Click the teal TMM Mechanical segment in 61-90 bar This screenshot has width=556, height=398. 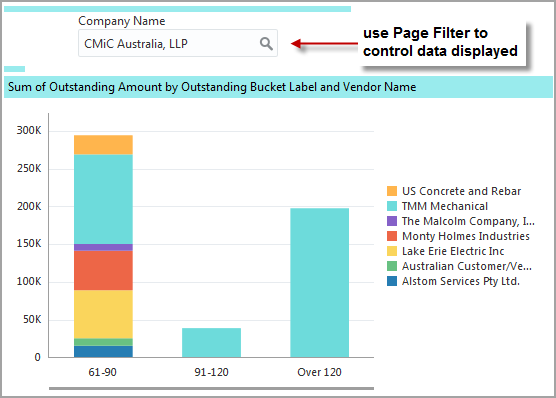point(103,199)
